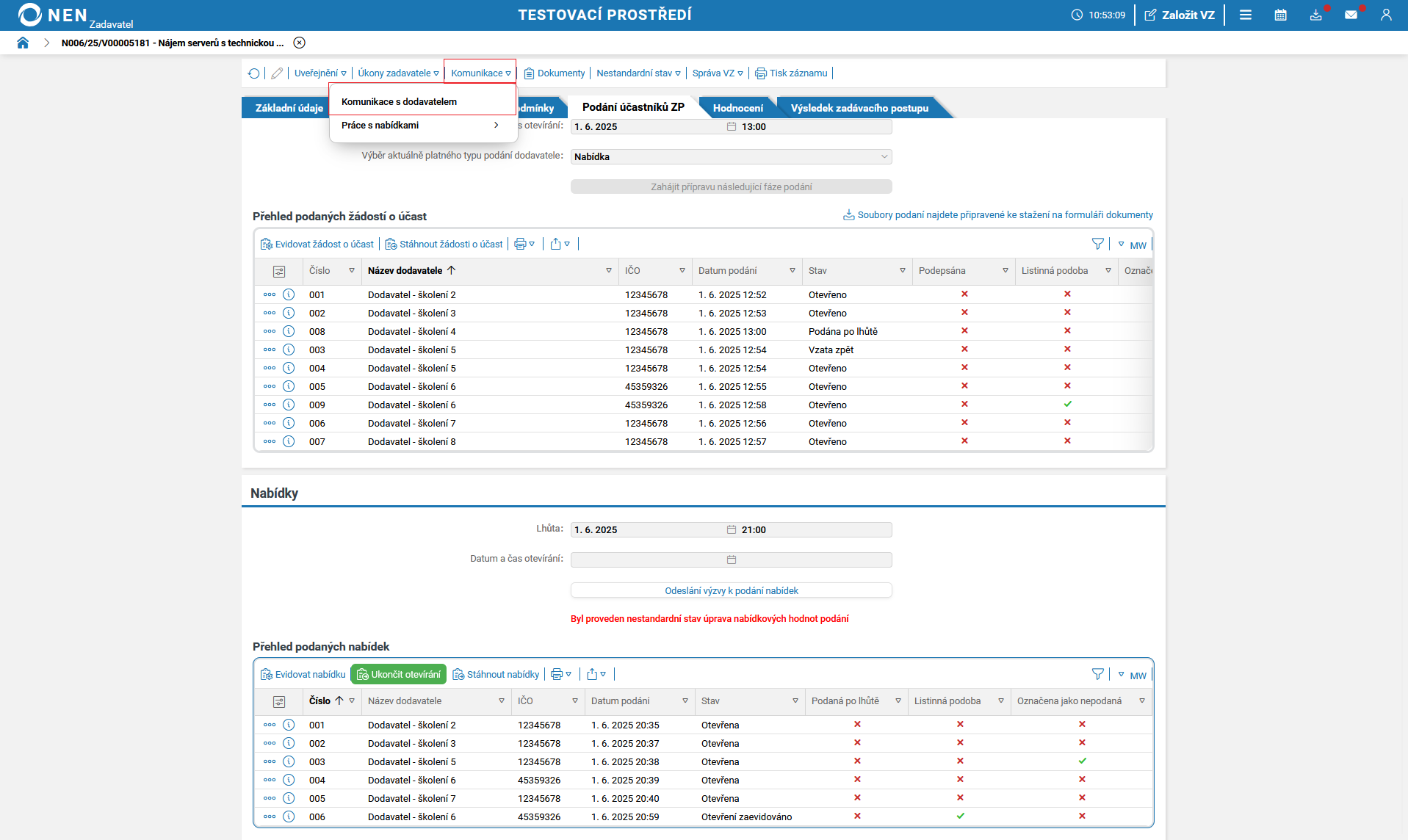
Task: Expand the Uveřejnění dropdown menu
Action: [x=320, y=73]
